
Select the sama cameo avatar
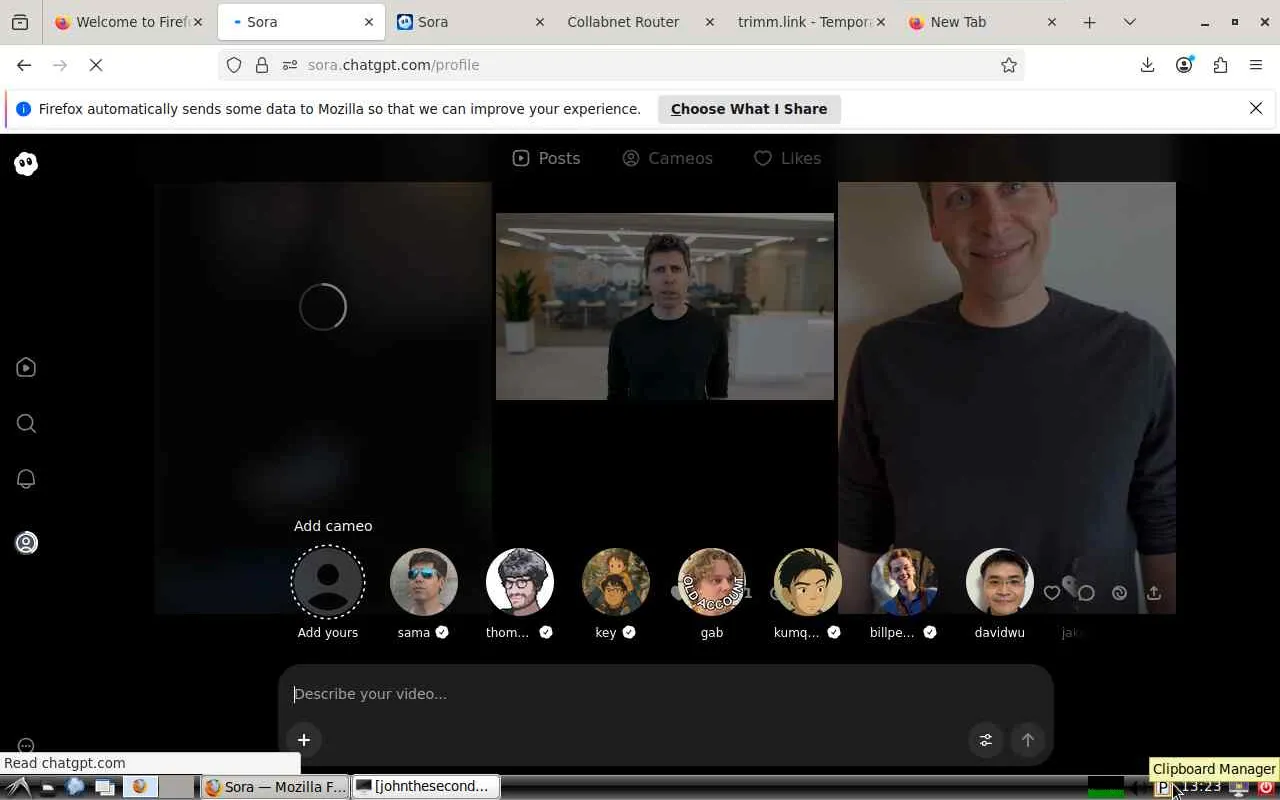424,582
